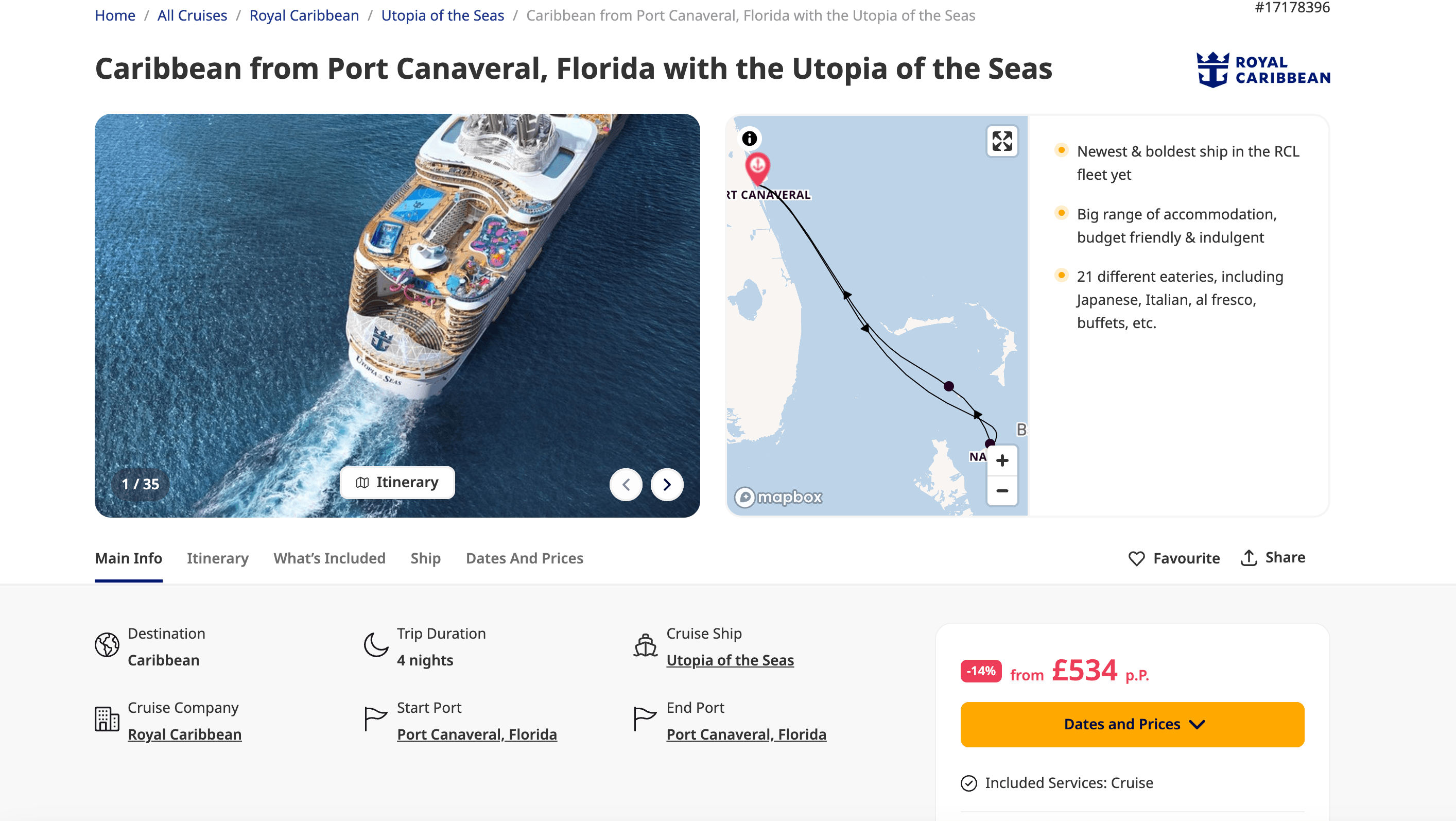Select the Dates And Prices tab
The width and height of the screenshot is (1456, 821).
click(x=524, y=558)
